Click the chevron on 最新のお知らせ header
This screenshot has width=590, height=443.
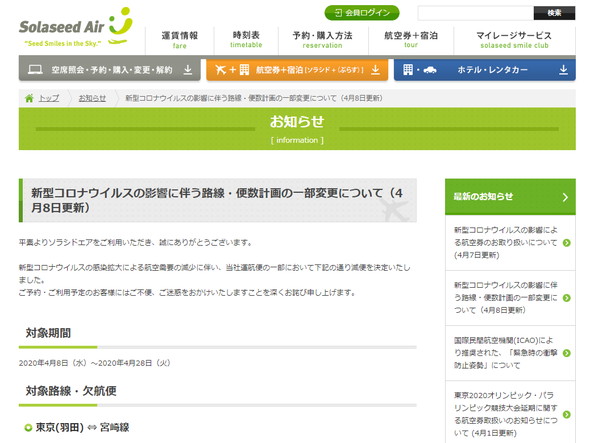tap(565, 197)
